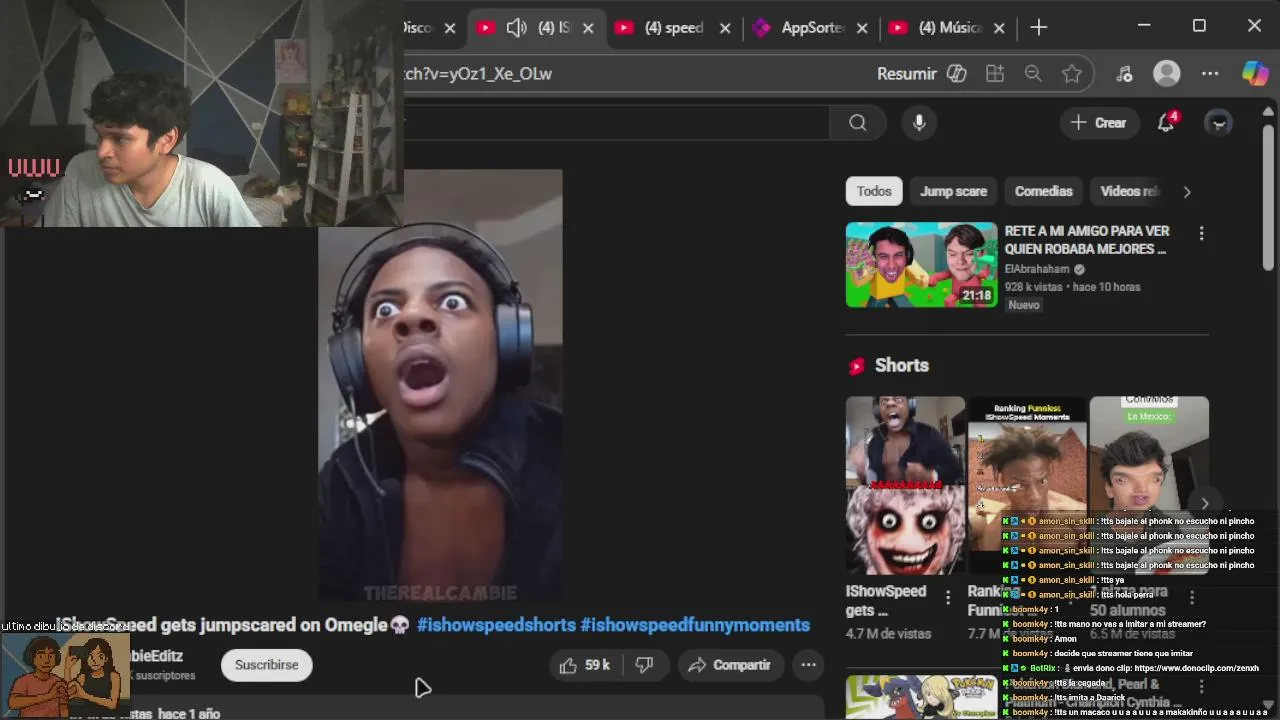Open options menu for RETE A MI AMIGO video

coord(1201,233)
